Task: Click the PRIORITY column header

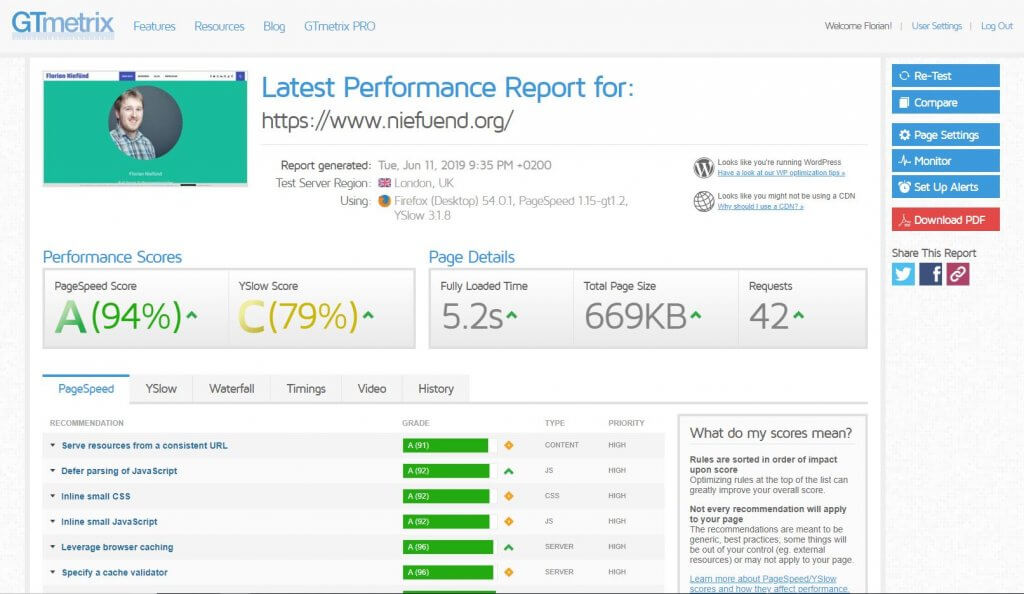Action: click(626, 423)
